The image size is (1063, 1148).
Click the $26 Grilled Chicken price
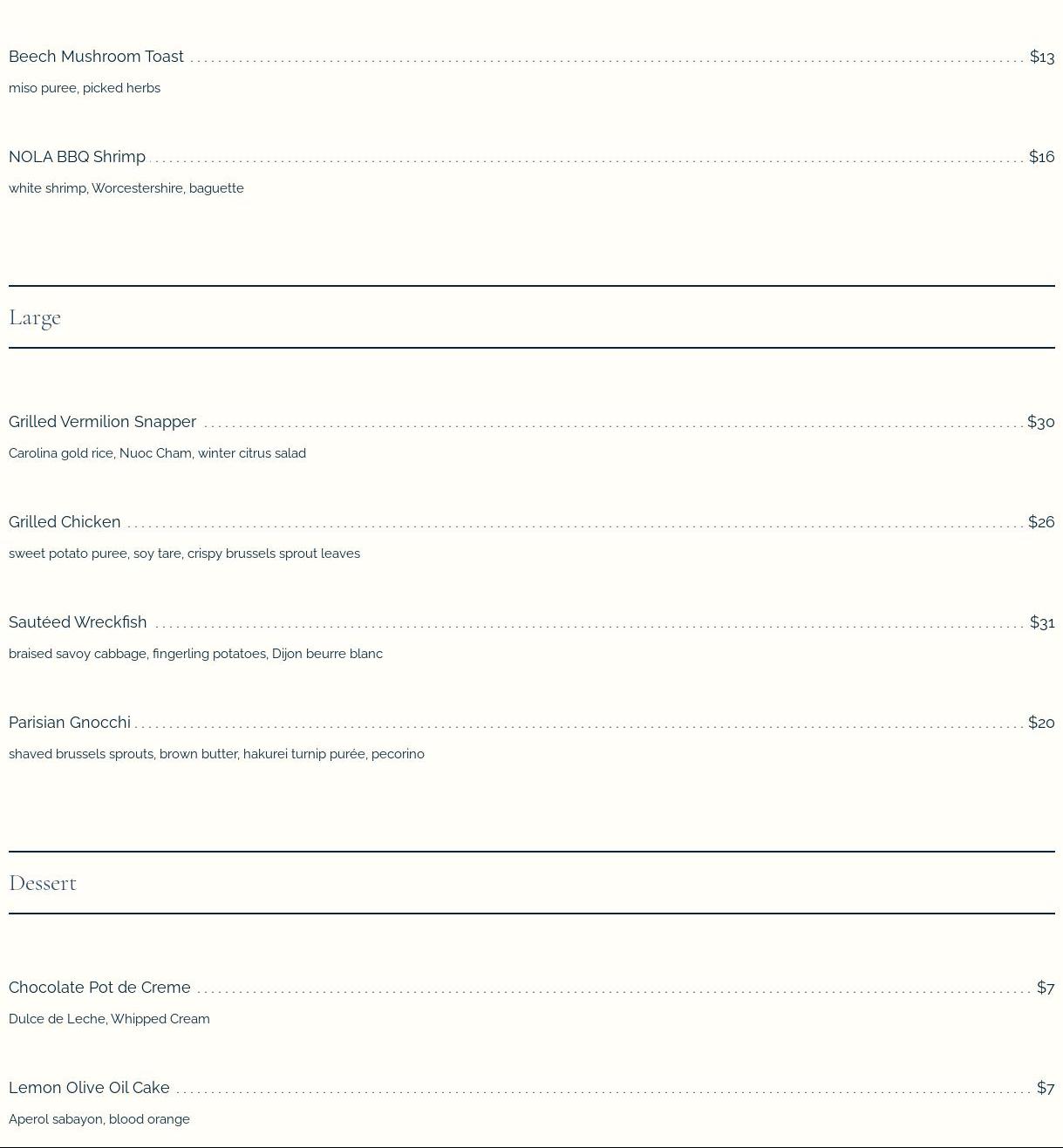point(1040,522)
